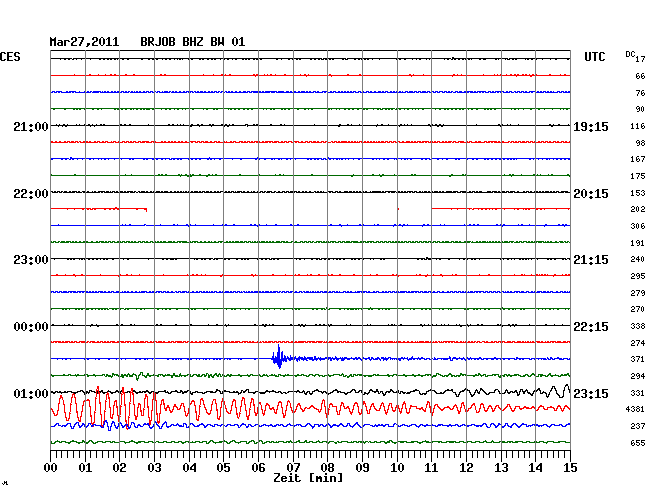This screenshot has width=650, height=494.
Task: Select the station label BRJOB BHZ BW 01
Action: [192, 42]
